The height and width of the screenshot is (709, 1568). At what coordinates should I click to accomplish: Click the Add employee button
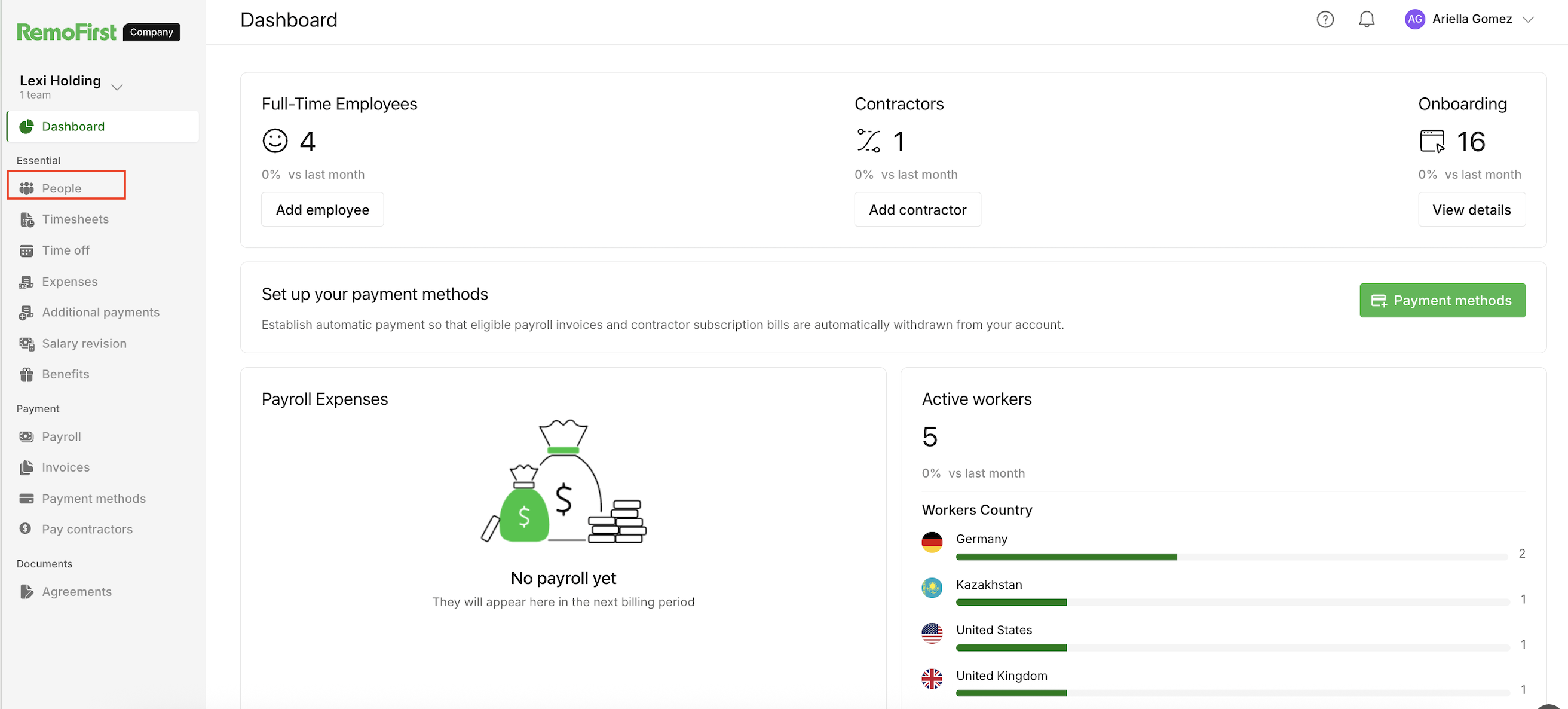point(322,210)
